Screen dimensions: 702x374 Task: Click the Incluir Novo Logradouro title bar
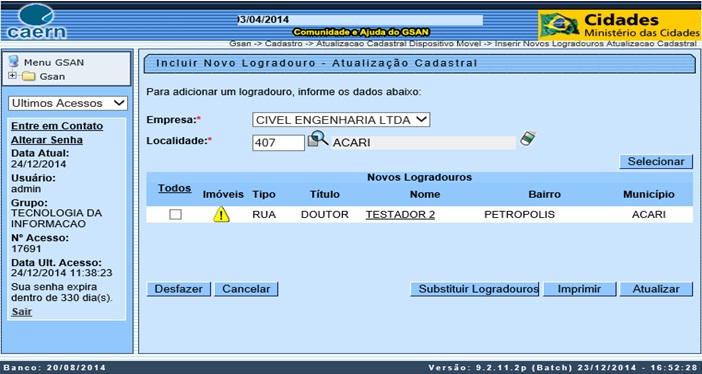(x=419, y=64)
